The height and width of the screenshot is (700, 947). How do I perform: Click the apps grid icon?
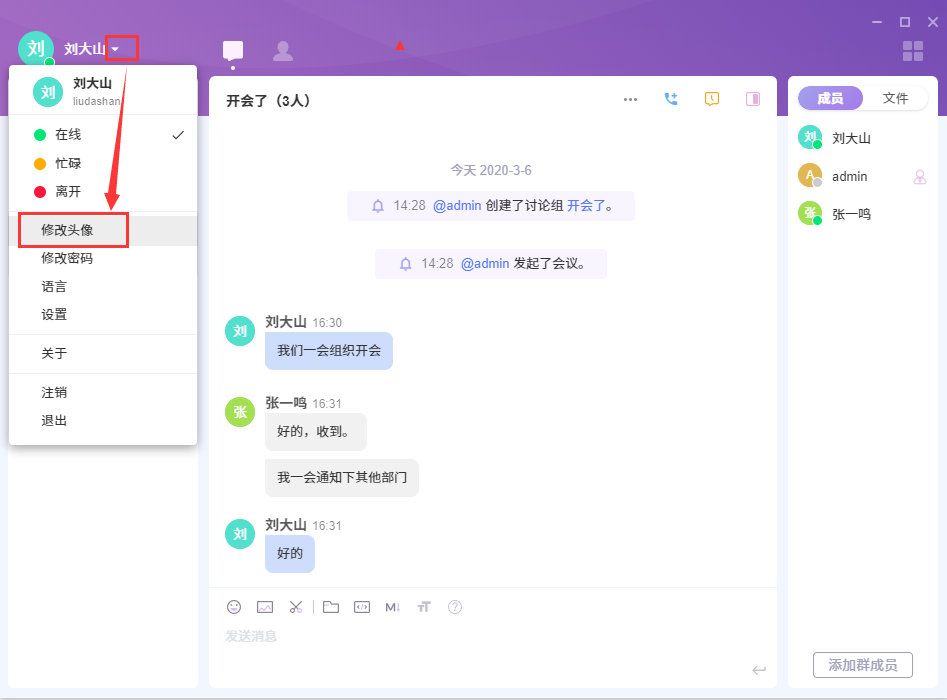pyautogui.click(x=912, y=51)
